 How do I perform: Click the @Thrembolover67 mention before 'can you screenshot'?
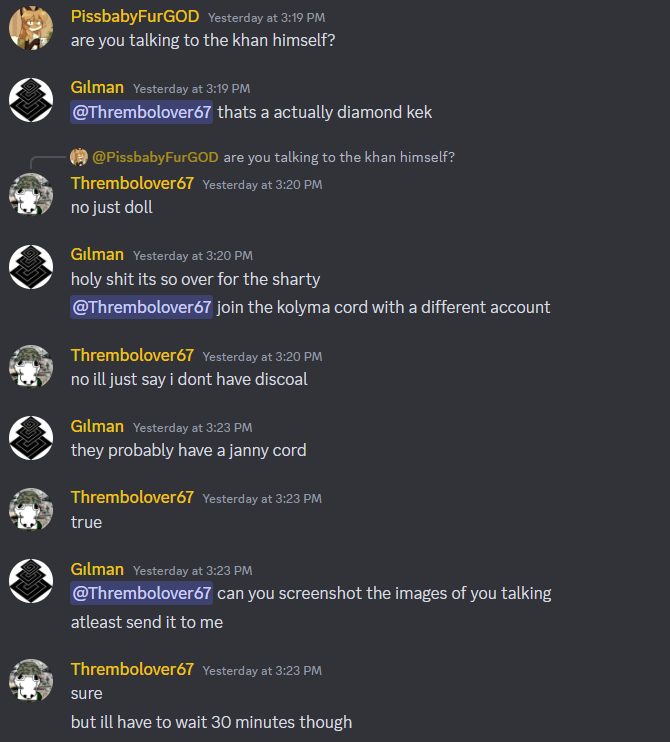tap(141, 593)
